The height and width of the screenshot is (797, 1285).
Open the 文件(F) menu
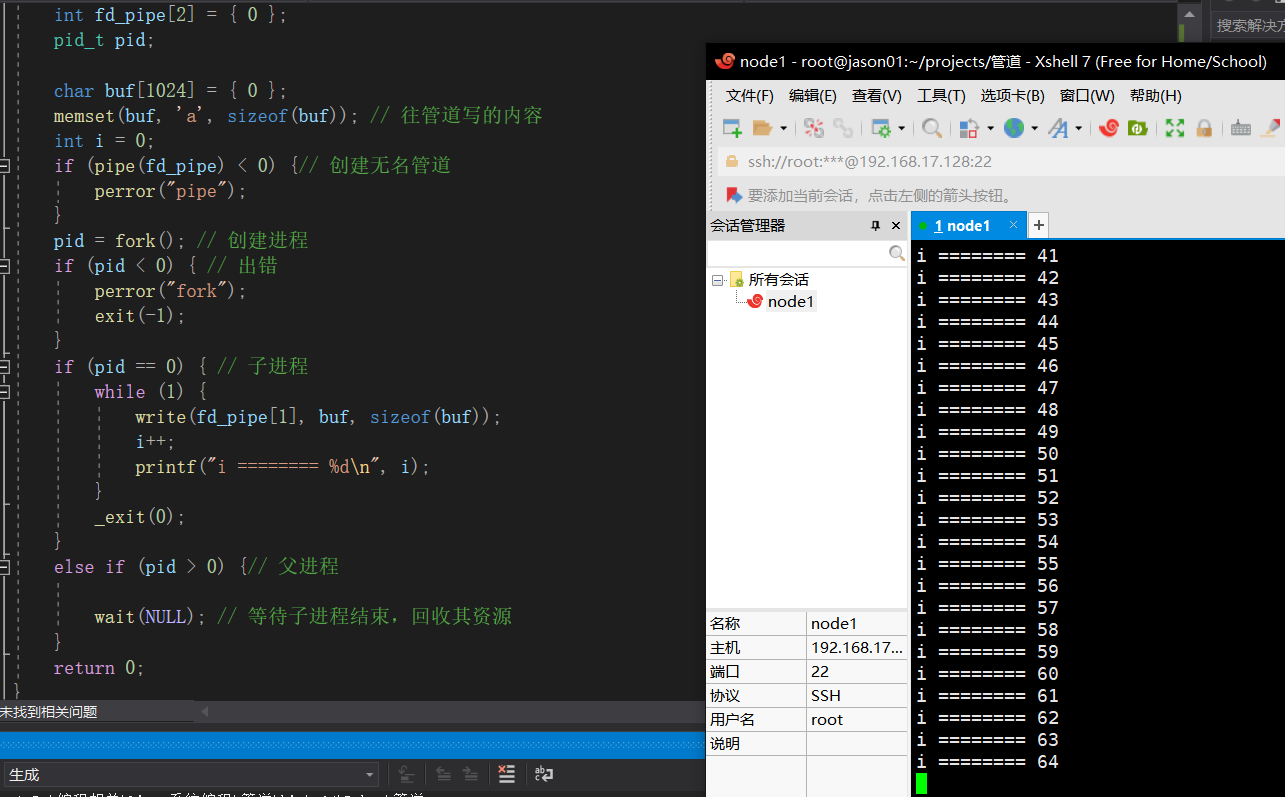click(x=750, y=96)
